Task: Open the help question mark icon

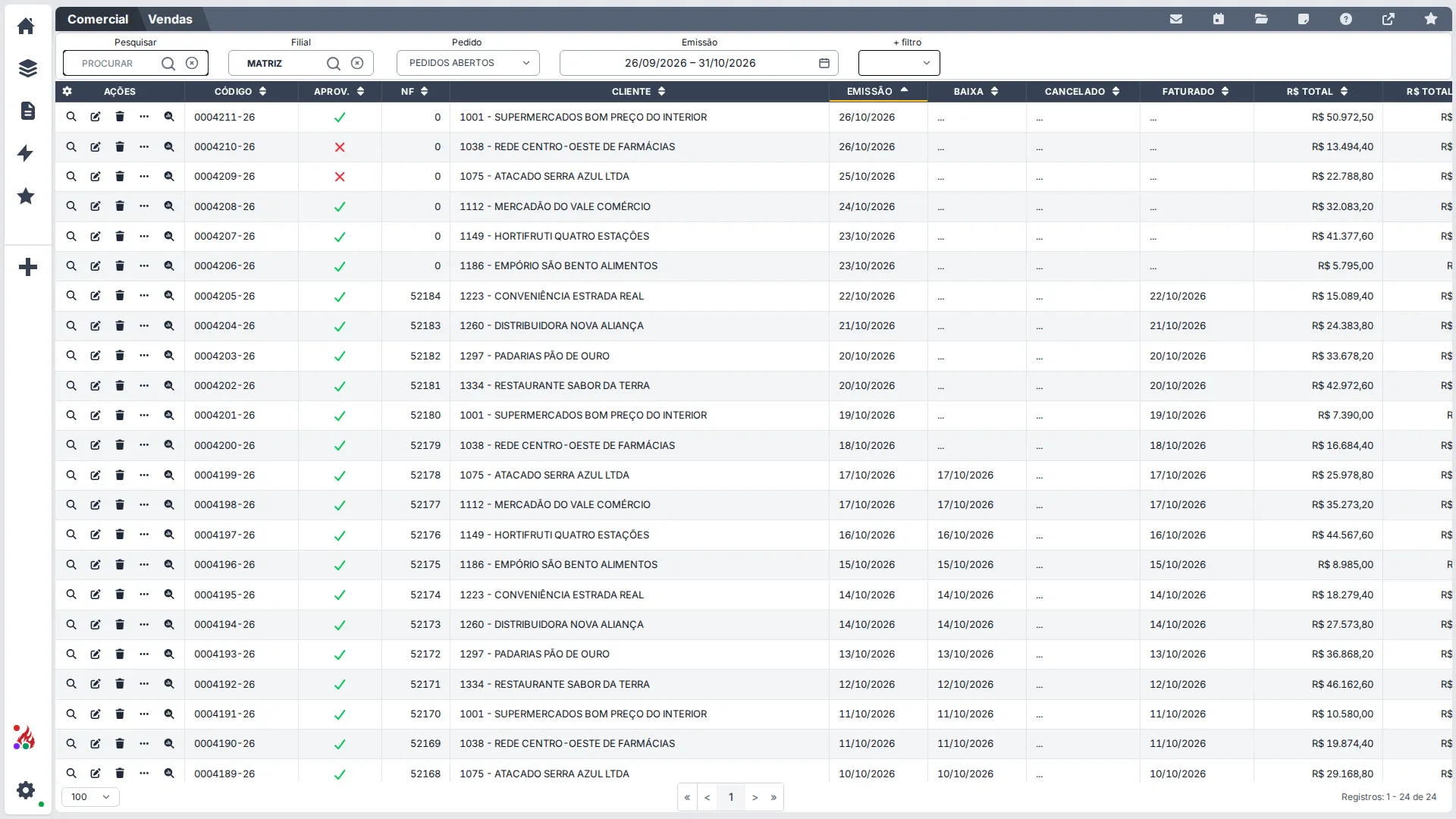Action: (x=1346, y=19)
